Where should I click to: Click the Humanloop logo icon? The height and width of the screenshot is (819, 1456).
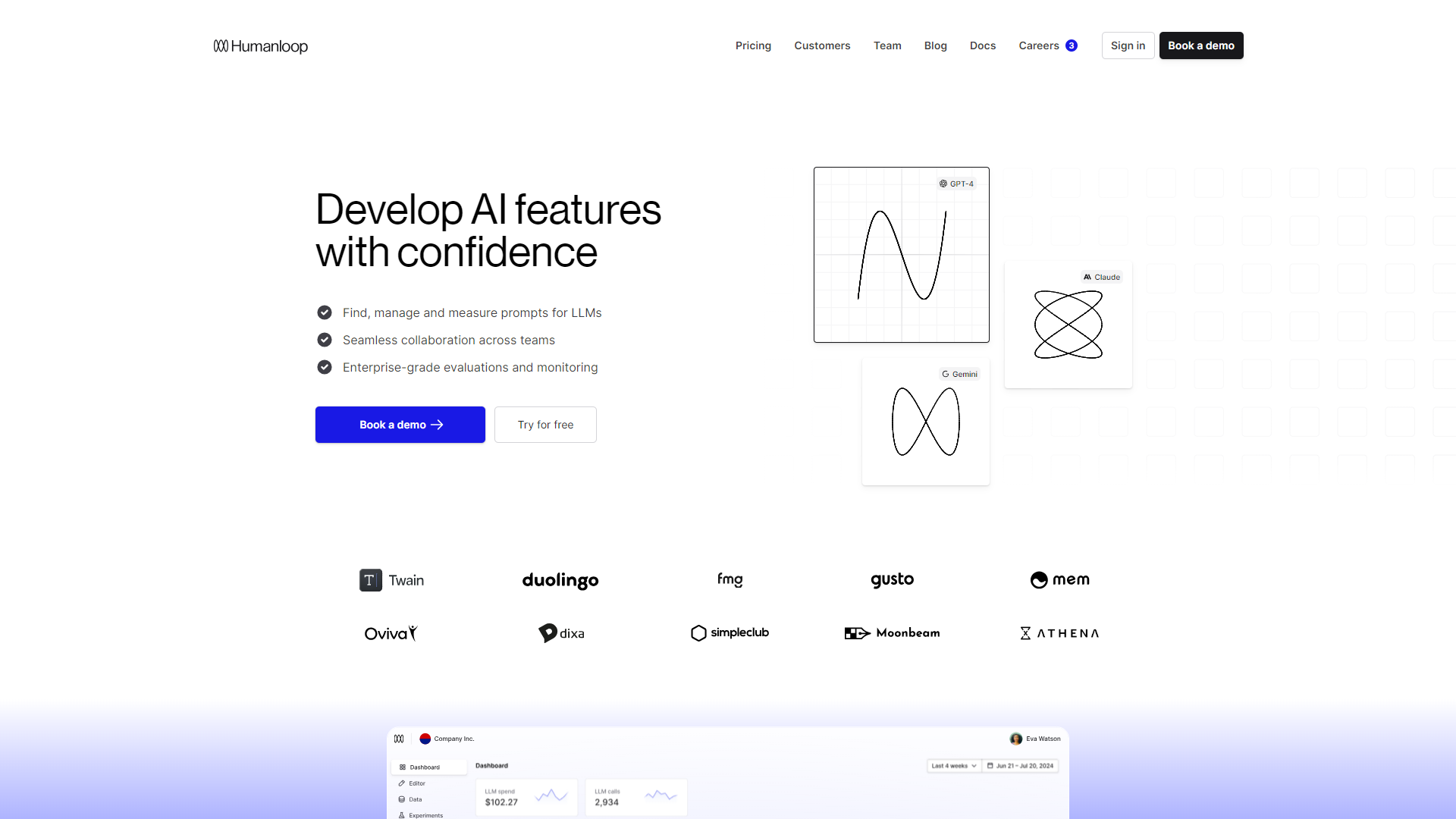click(x=221, y=46)
